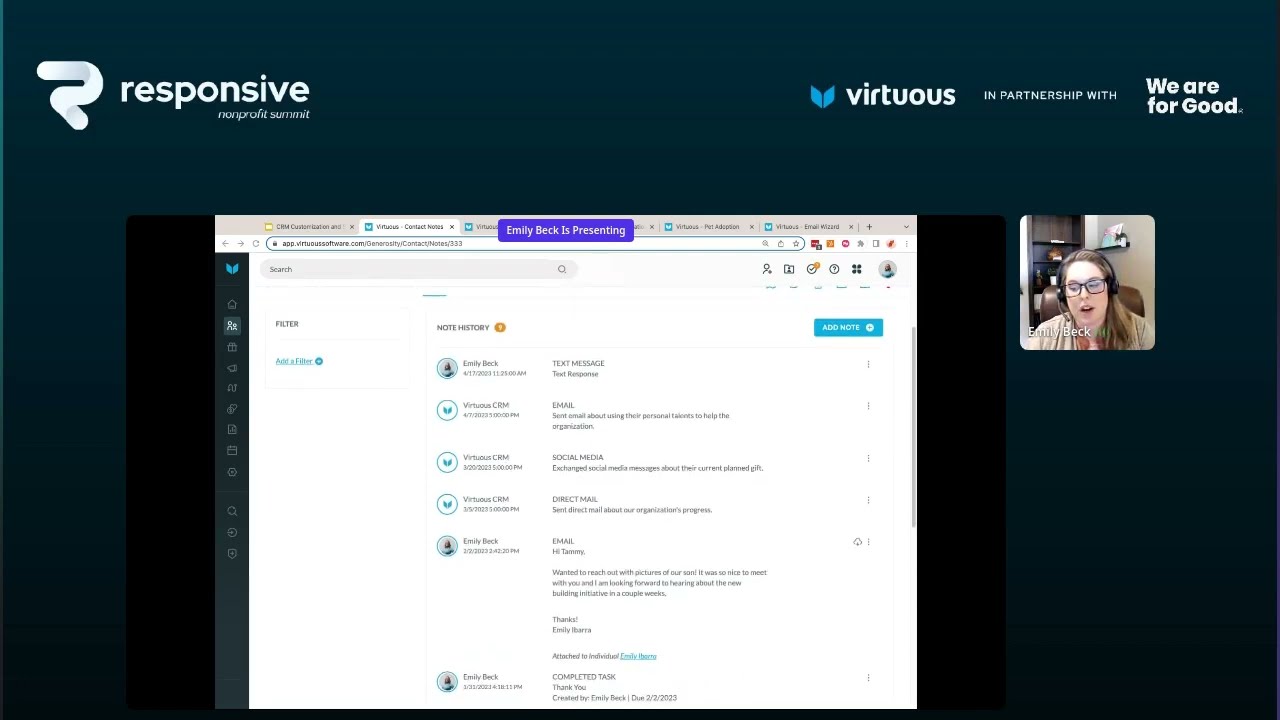Click the Virtuous Search field
Screen dimensions: 1280x720
(417, 269)
